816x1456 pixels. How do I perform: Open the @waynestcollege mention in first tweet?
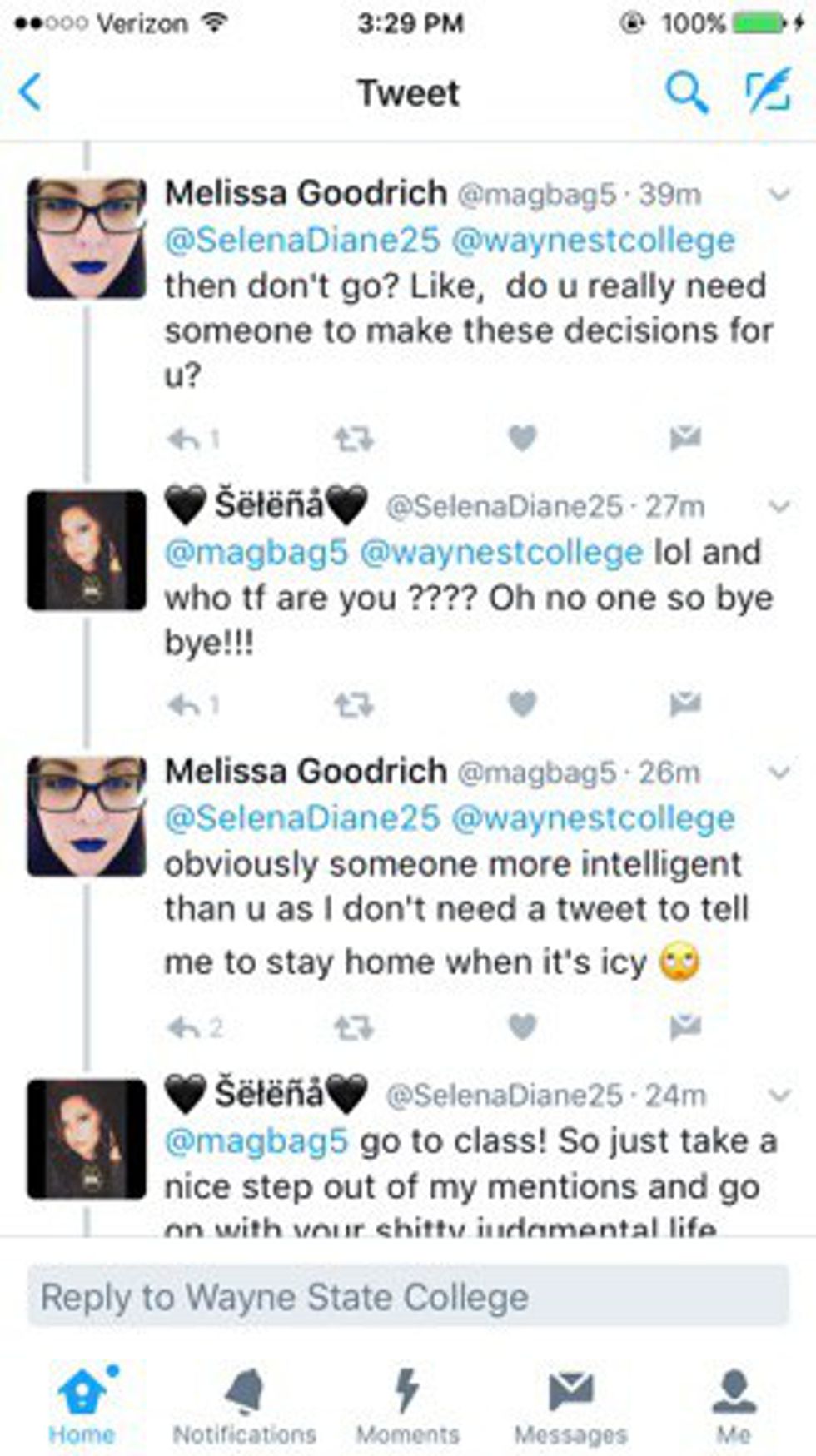pyautogui.click(x=593, y=241)
